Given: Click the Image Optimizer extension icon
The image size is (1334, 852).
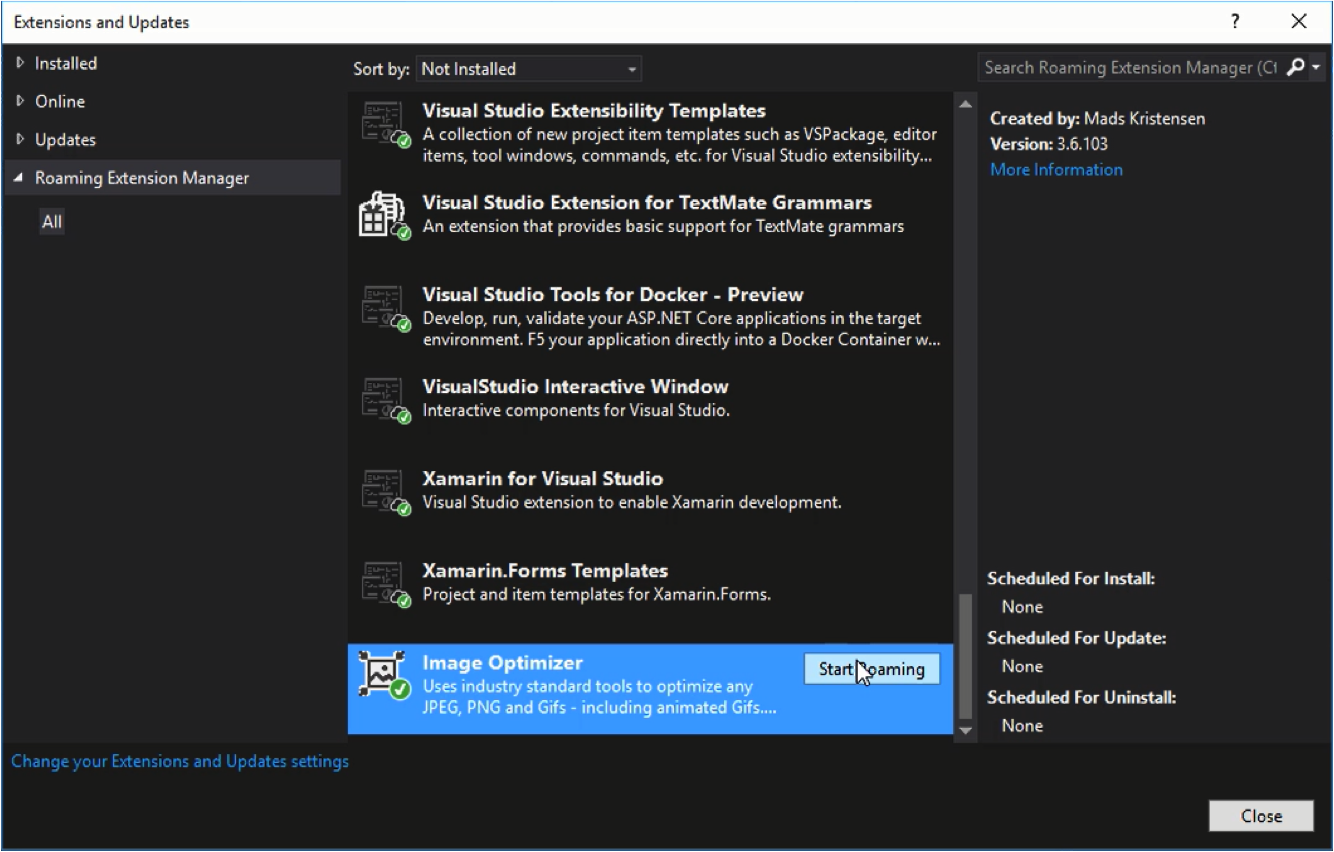Looking at the screenshot, I should 385,675.
